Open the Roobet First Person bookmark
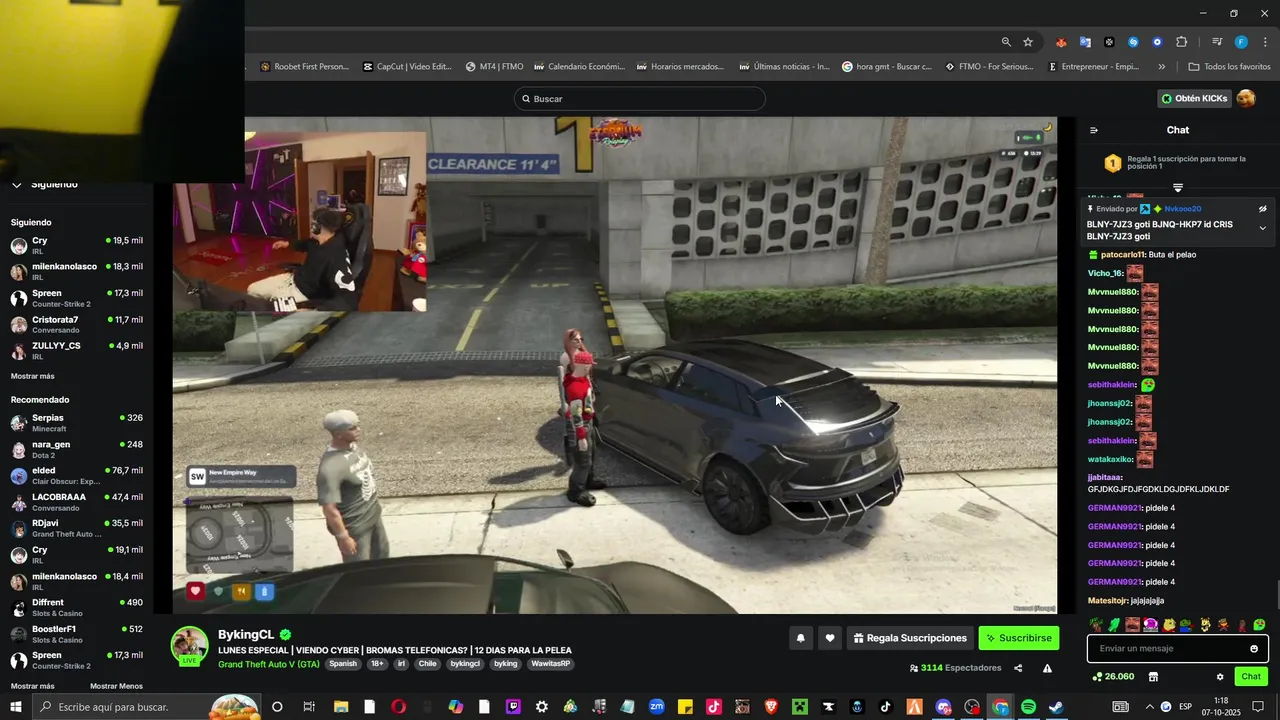 [x=304, y=67]
